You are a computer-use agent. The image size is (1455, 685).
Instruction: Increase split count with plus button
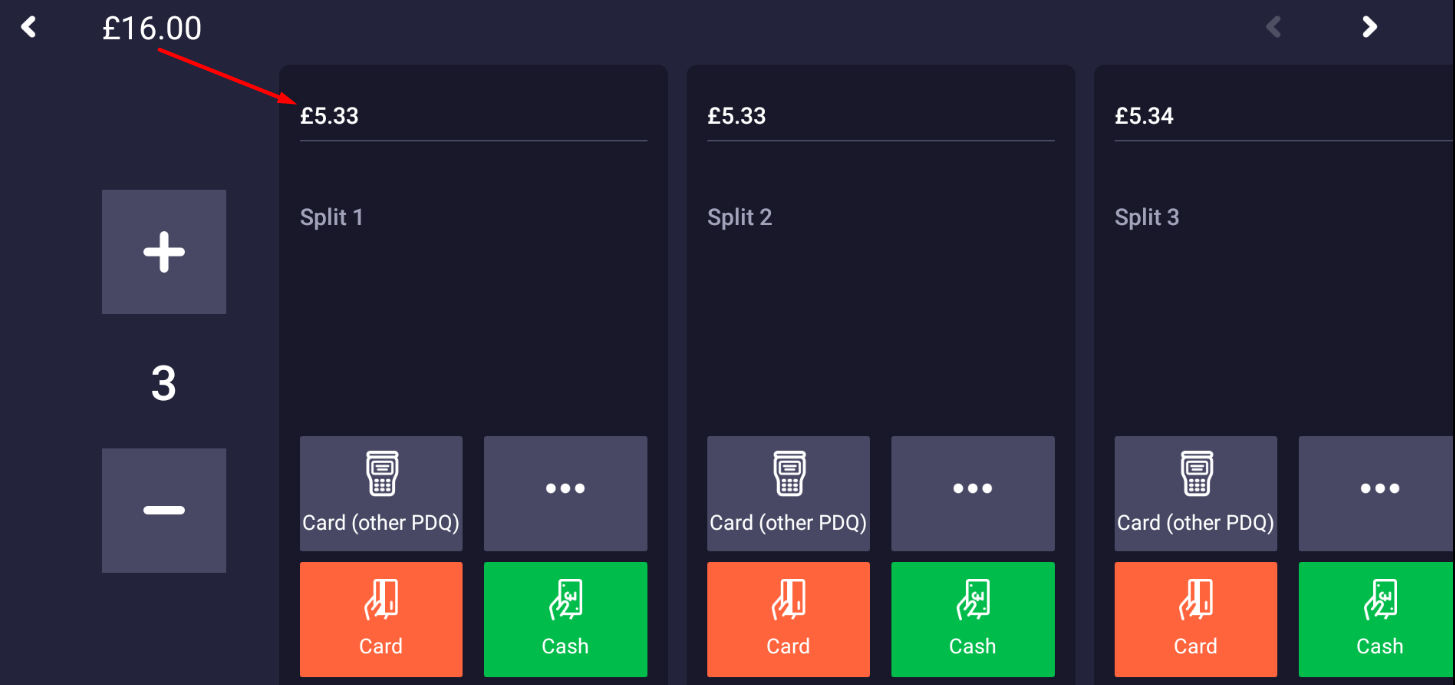click(x=164, y=252)
